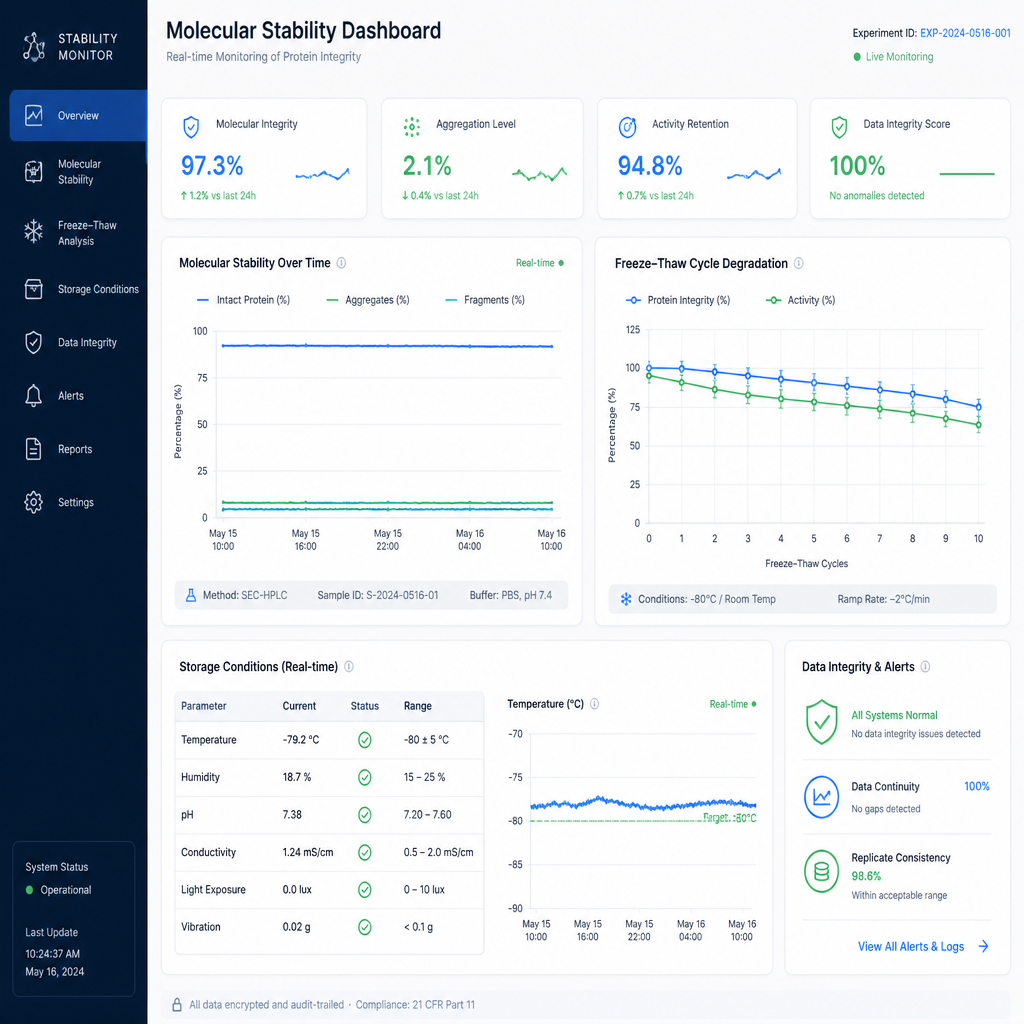Show info for Temperature (°C) chart
The height and width of the screenshot is (1024, 1024).
coord(594,704)
